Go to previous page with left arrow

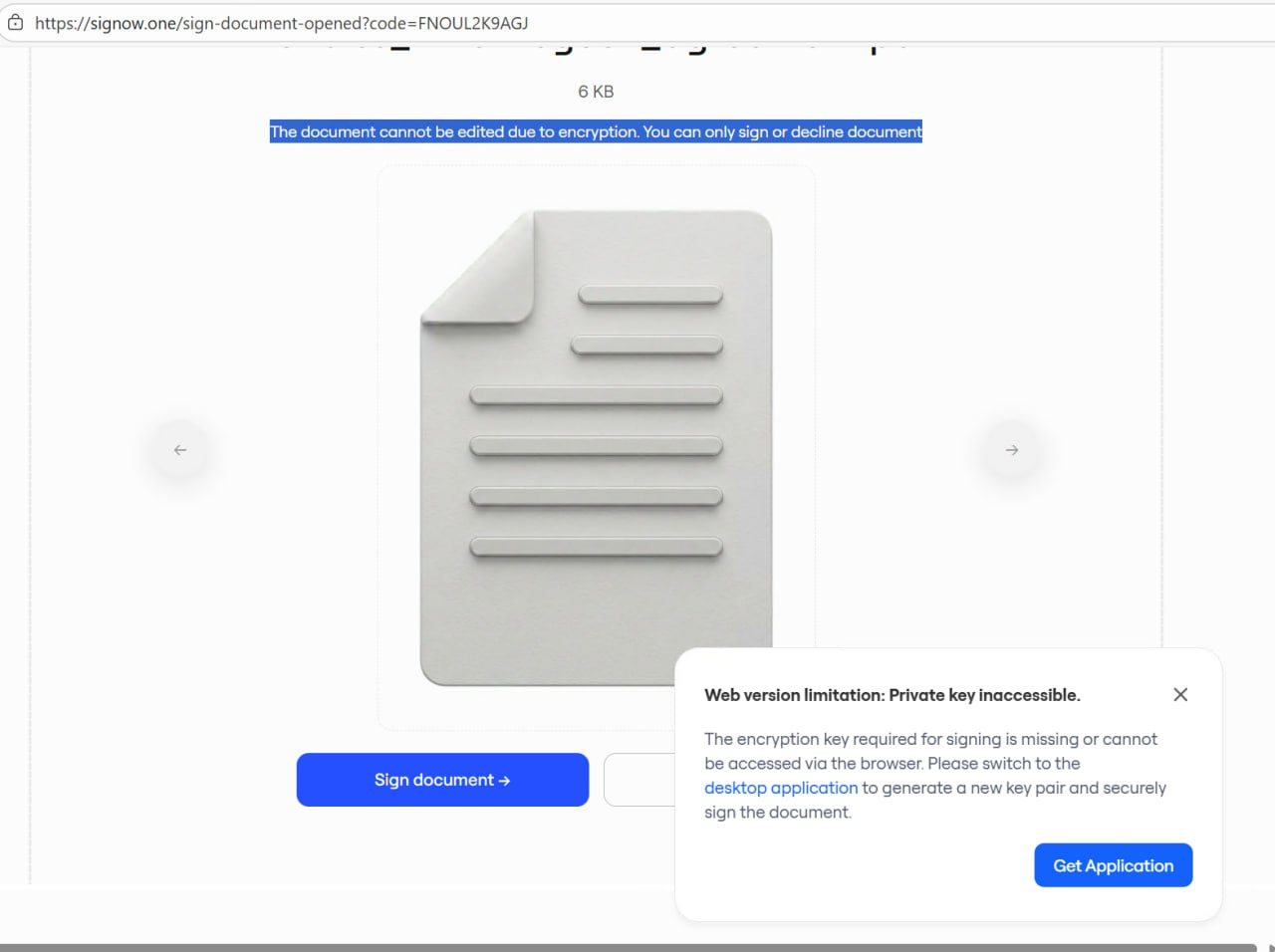click(x=180, y=450)
